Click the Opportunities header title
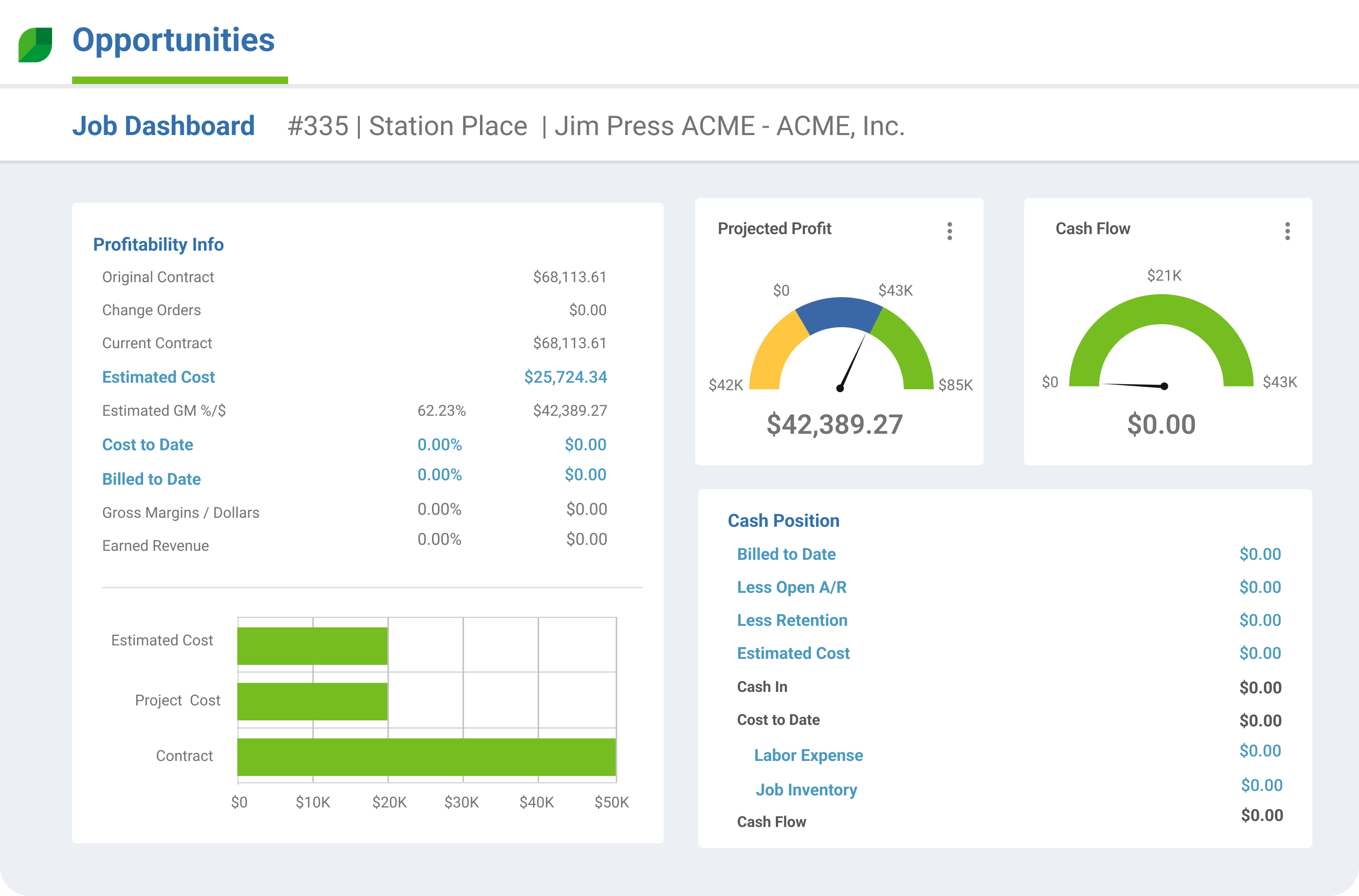Viewport: 1359px width, 896px height. 173,41
